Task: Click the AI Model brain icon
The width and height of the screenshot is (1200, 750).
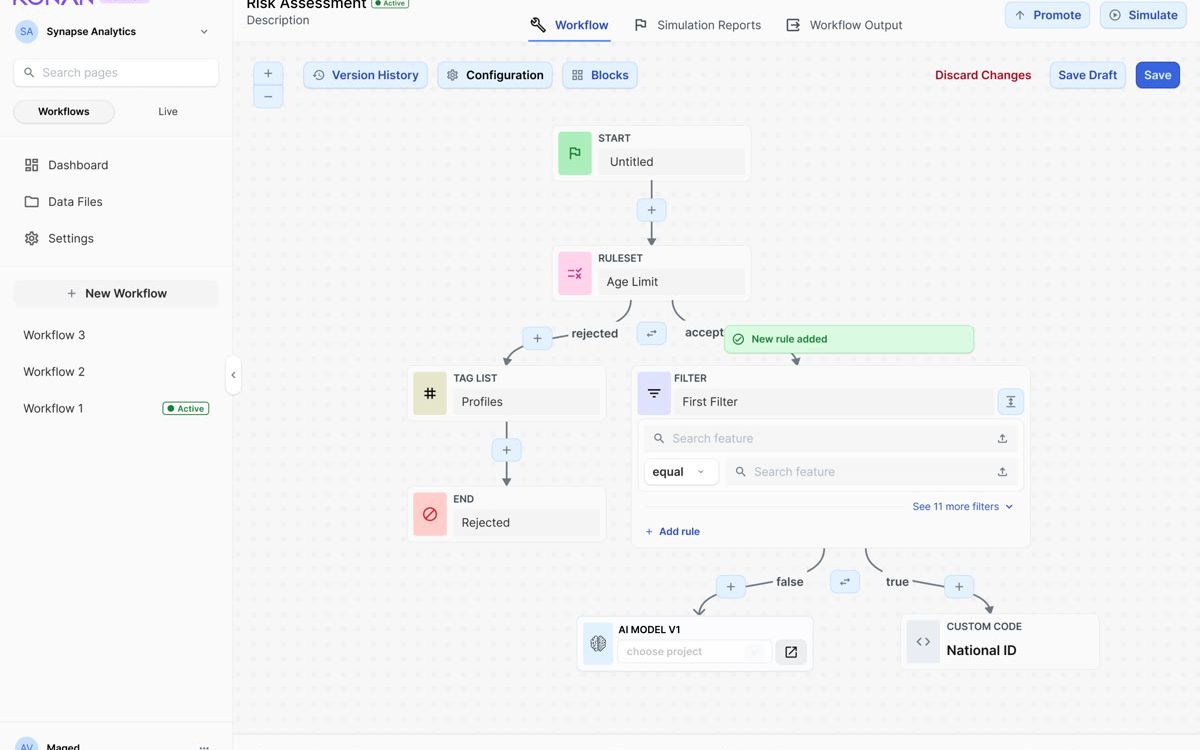Action: pos(599,644)
